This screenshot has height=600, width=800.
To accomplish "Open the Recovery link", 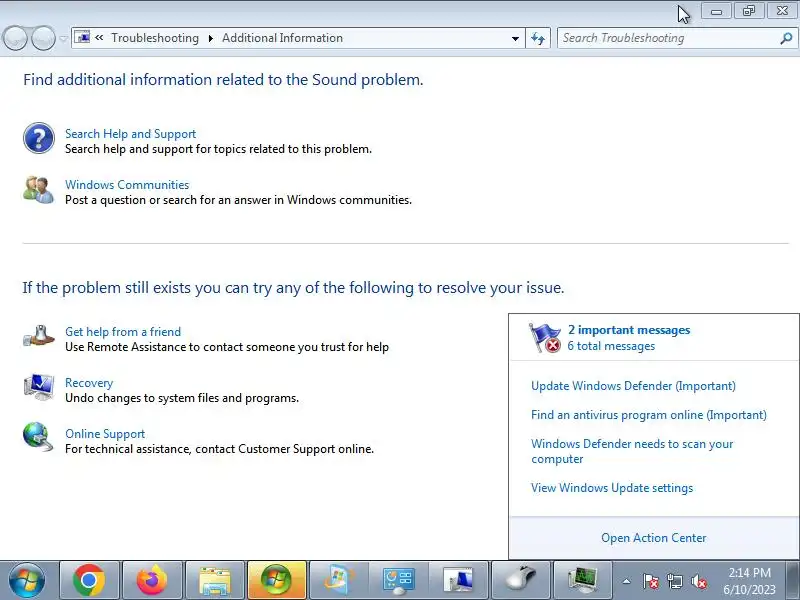I will point(89,383).
